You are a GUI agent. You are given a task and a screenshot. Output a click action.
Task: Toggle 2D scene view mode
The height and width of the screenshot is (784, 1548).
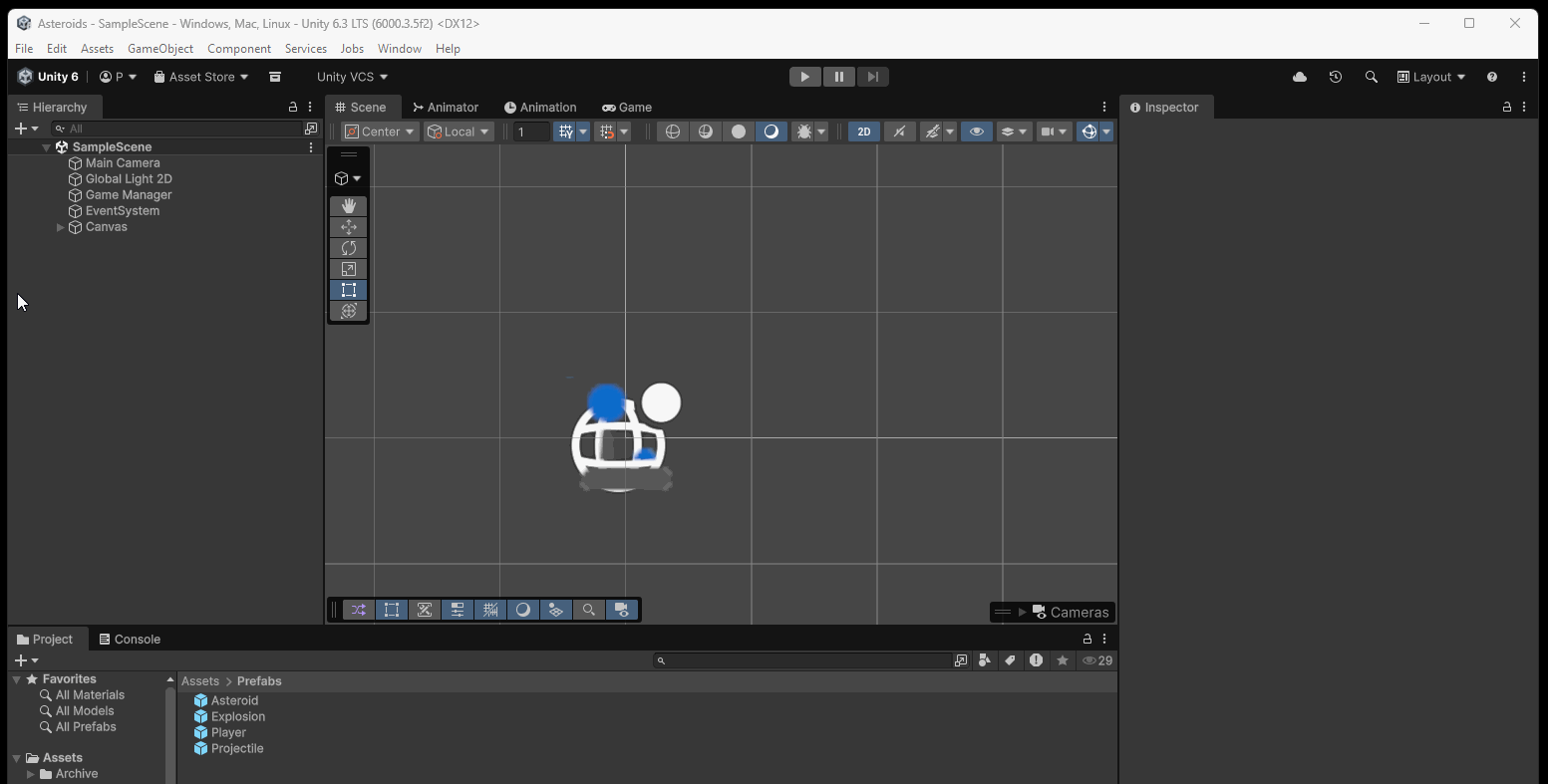(864, 131)
